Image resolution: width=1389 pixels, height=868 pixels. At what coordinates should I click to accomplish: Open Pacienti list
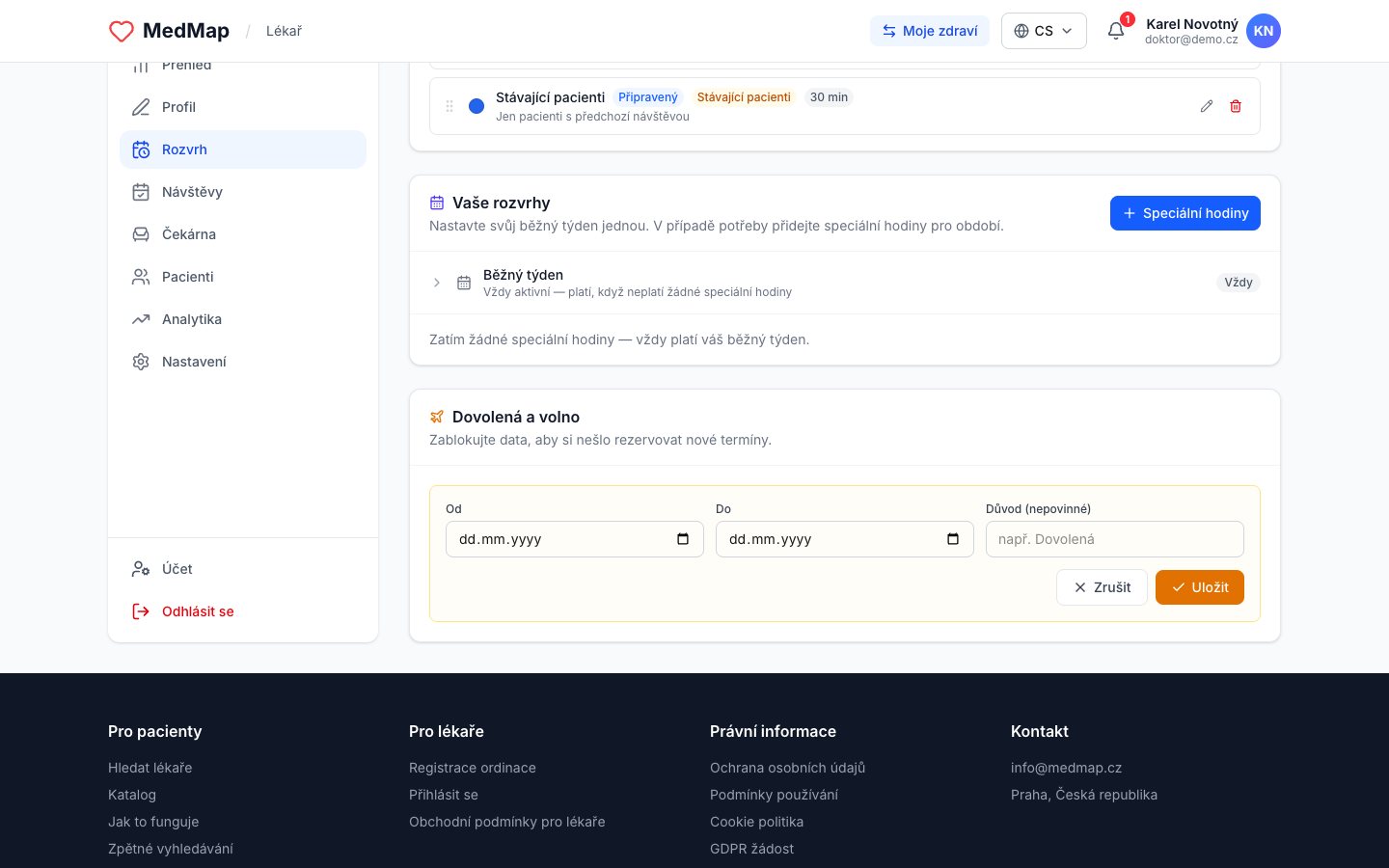pyautogui.click(x=243, y=277)
